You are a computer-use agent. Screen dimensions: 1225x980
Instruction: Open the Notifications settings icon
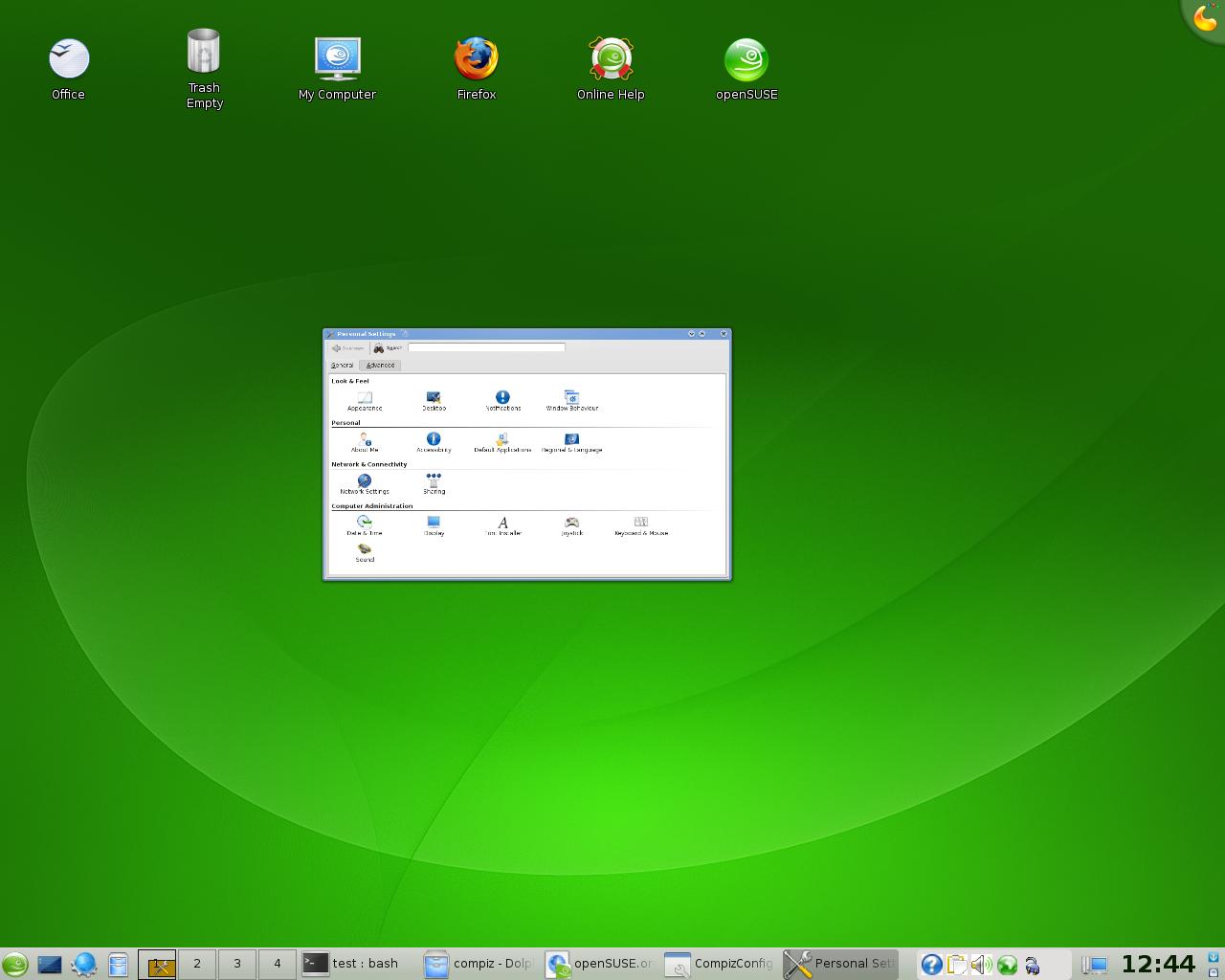(x=502, y=400)
